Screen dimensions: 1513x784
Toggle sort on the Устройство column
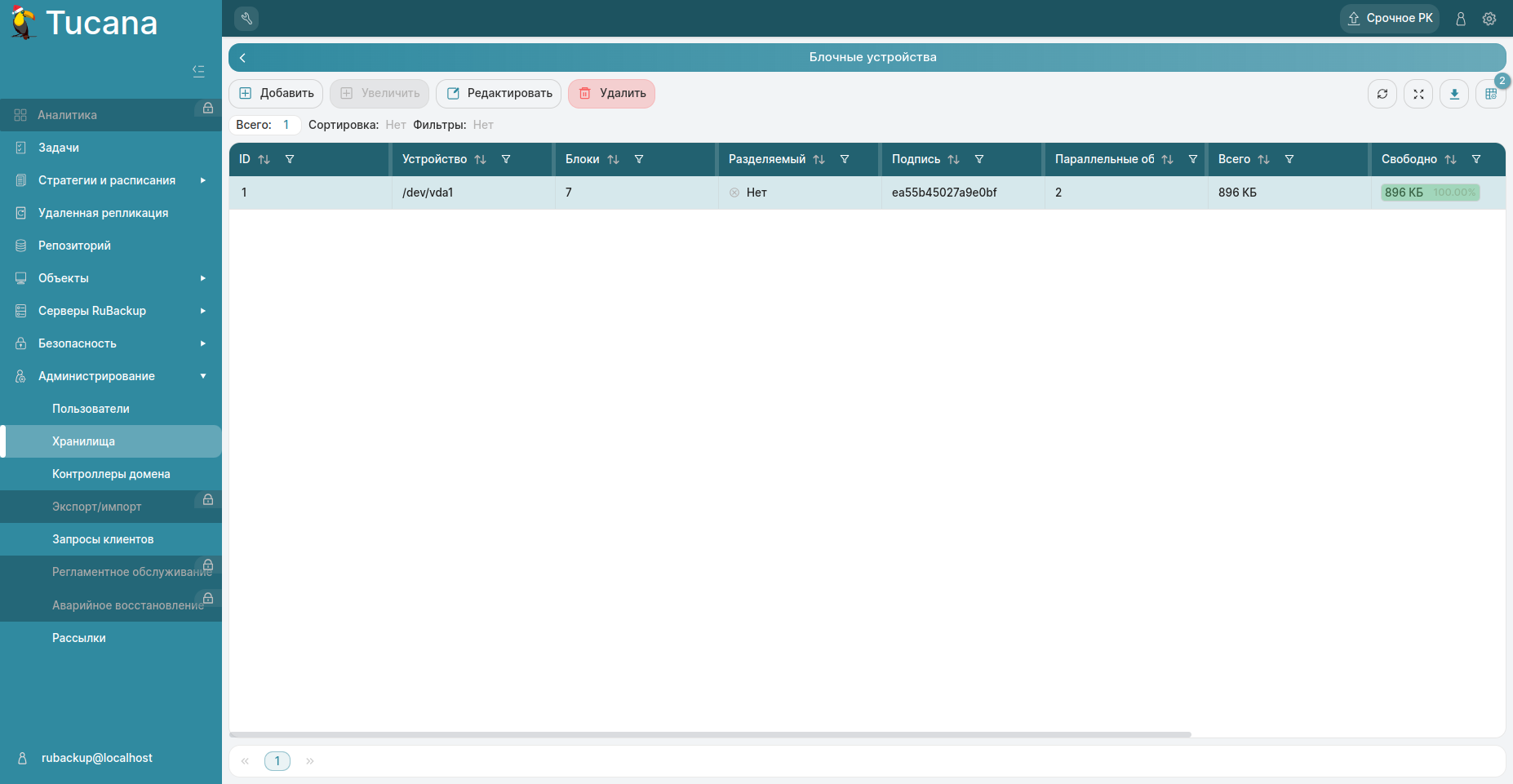click(x=480, y=160)
